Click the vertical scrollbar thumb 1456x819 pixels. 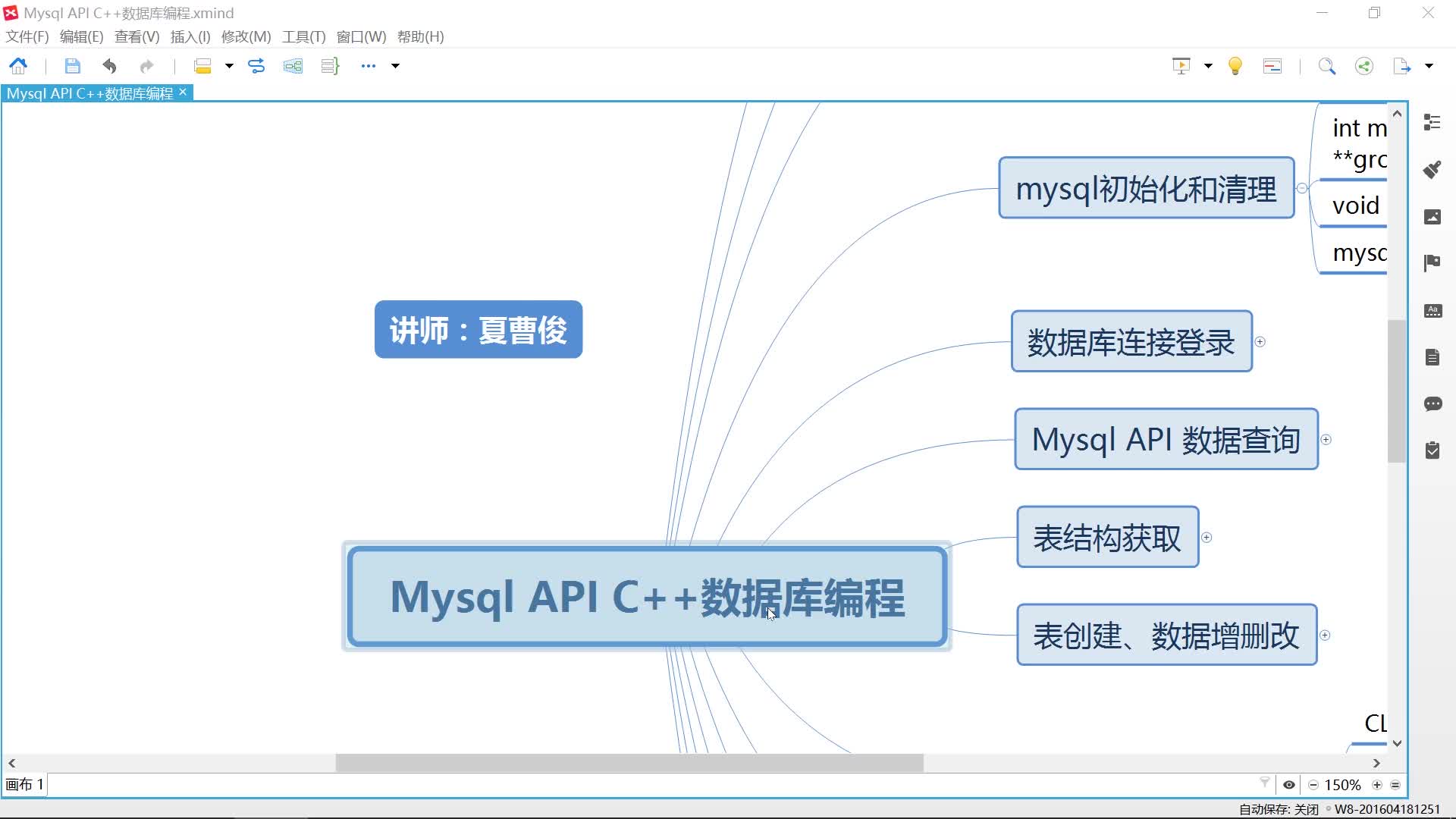[x=1397, y=391]
